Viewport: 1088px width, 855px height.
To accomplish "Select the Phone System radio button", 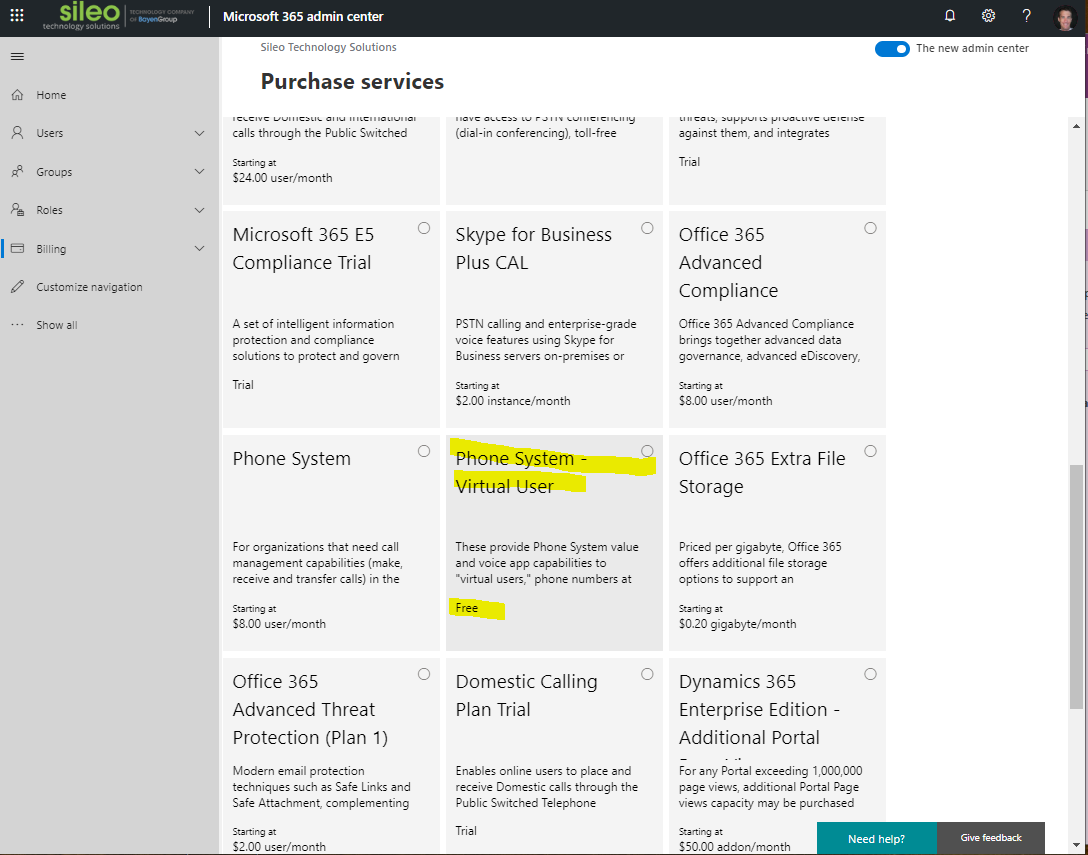I will [x=424, y=451].
